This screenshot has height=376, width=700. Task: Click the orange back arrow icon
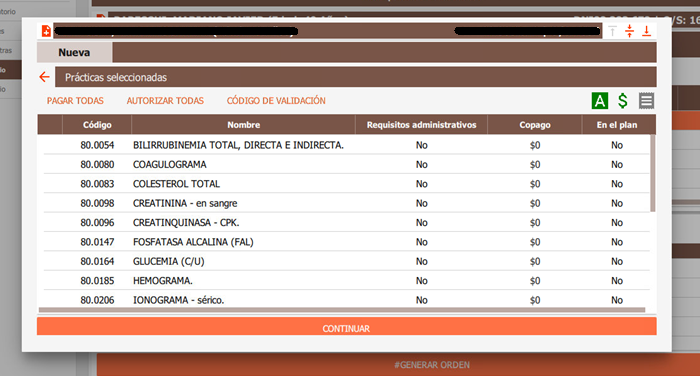(x=44, y=77)
